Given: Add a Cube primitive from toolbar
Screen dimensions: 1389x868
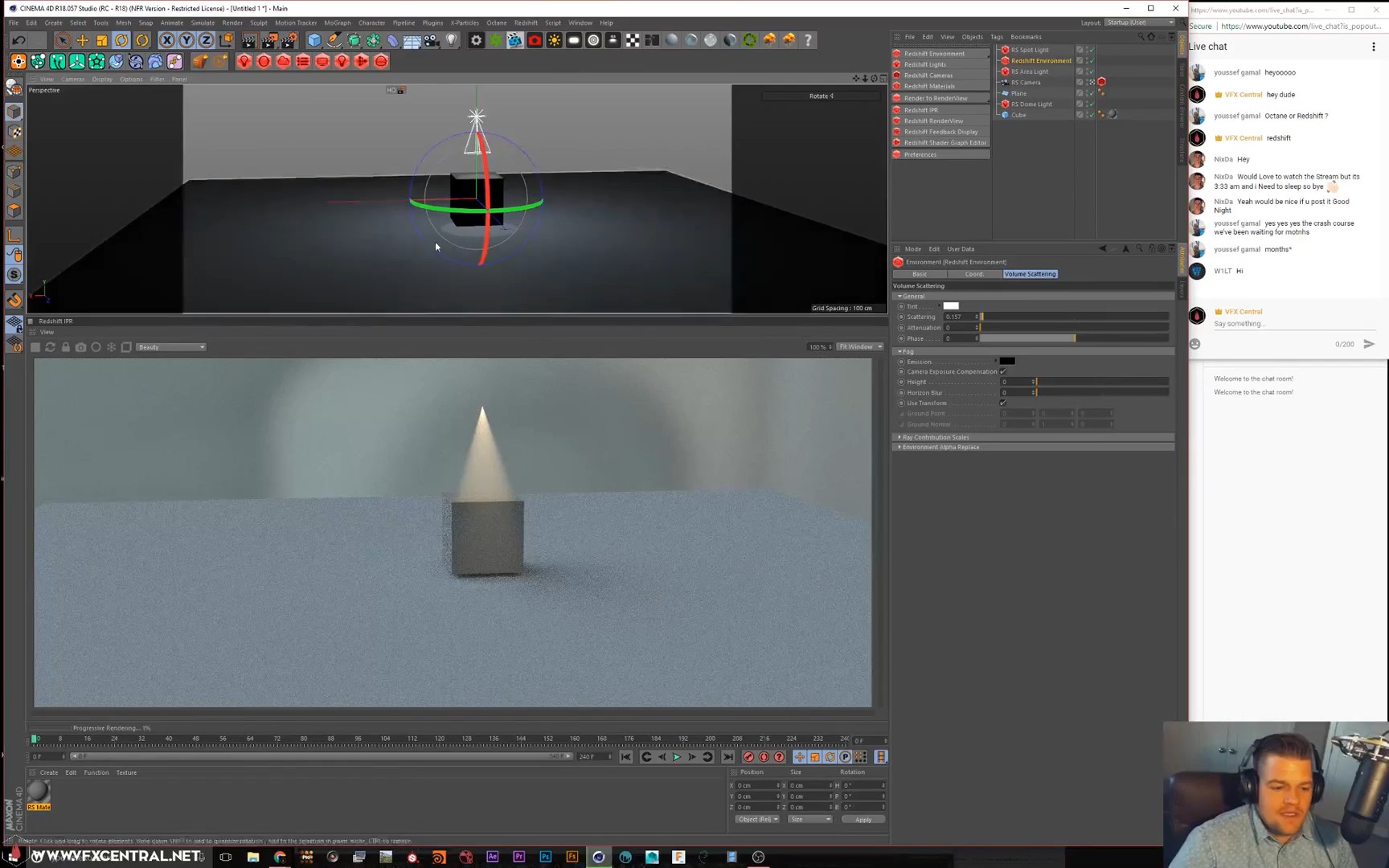Looking at the screenshot, I should (x=314, y=40).
